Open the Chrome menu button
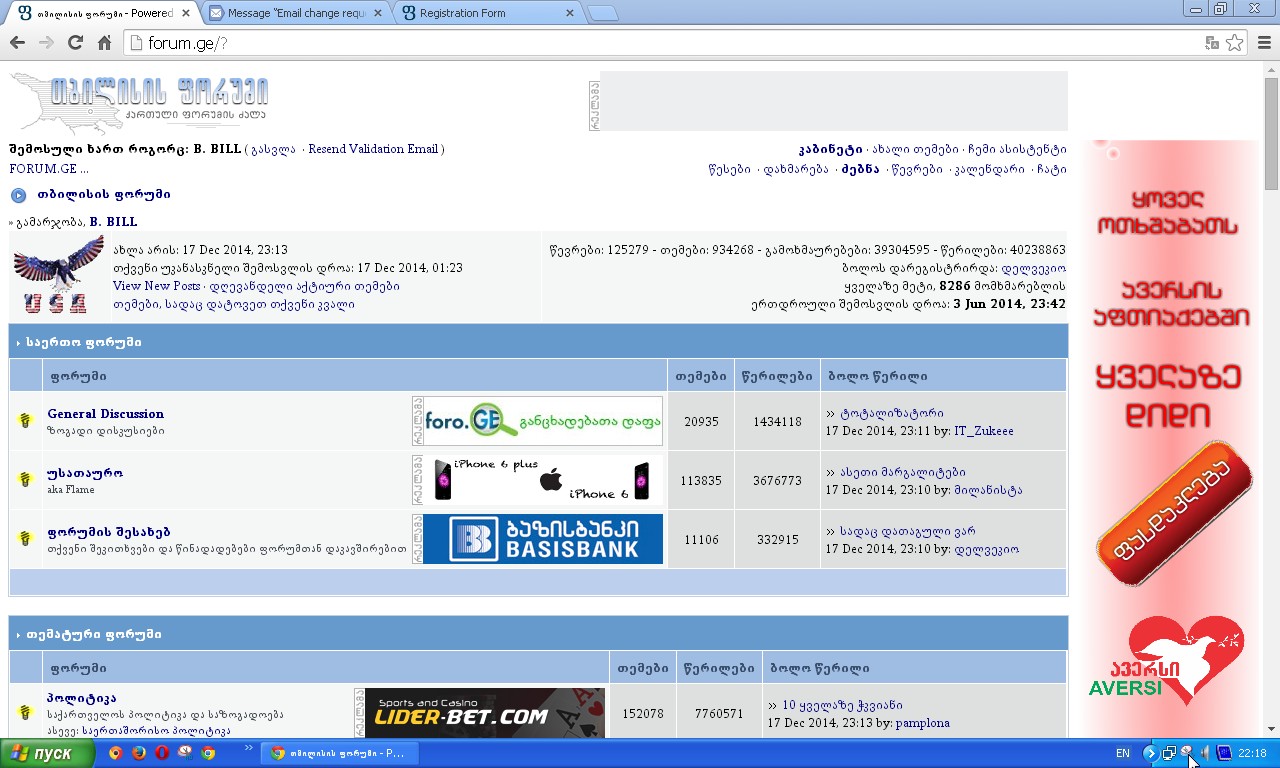This screenshot has width=1280, height=768. (1263, 43)
